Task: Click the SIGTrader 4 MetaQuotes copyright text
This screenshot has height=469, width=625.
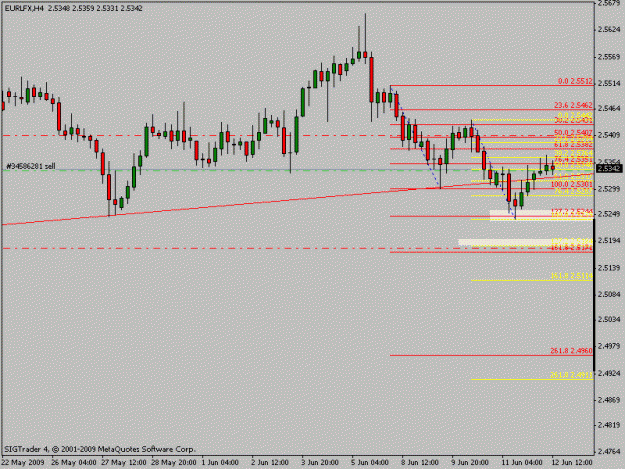Action: coord(99,449)
